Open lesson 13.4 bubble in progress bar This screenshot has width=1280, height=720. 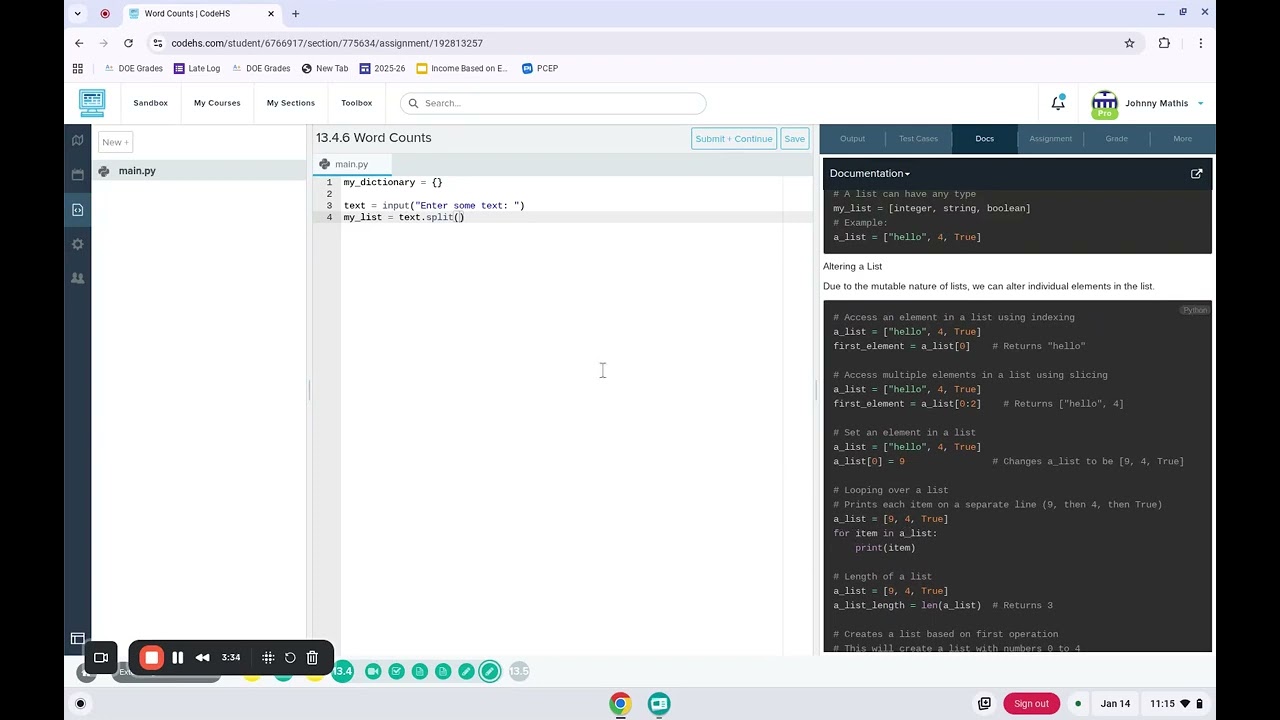tap(343, 671)
